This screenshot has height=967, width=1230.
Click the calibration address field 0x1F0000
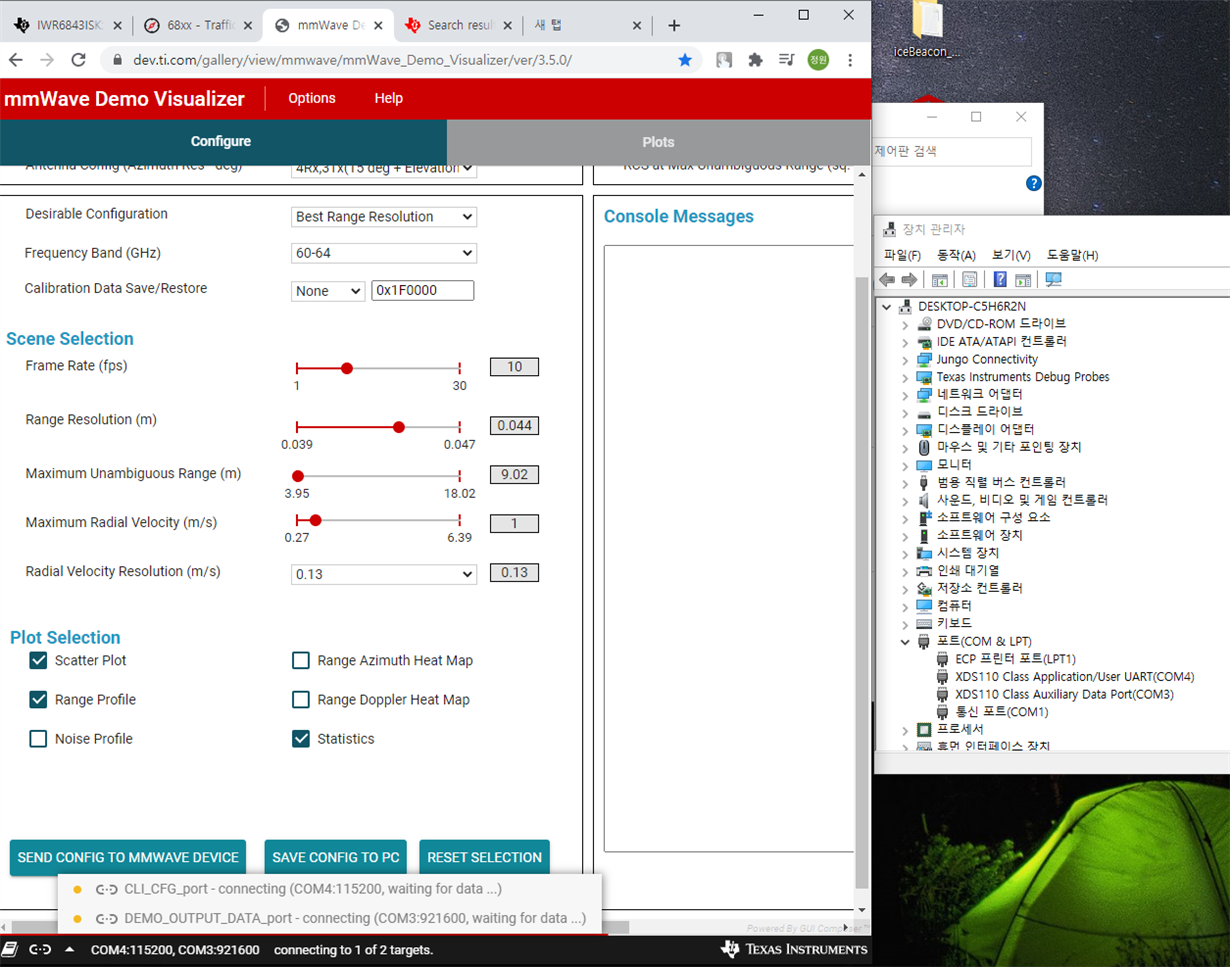pyautogui.click(x=422, y=291)
